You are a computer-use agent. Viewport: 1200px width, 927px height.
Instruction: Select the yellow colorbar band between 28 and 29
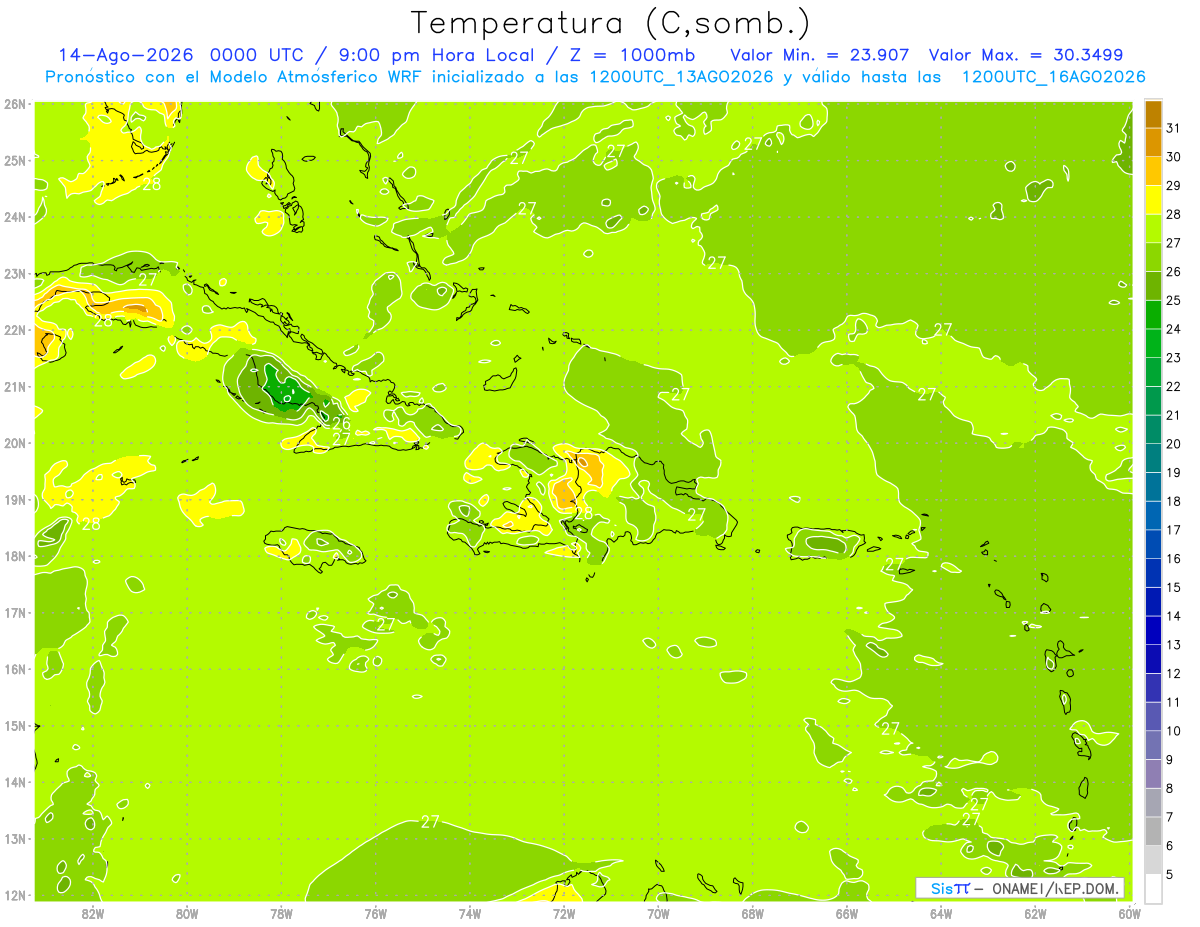[x=1153, y=200]
